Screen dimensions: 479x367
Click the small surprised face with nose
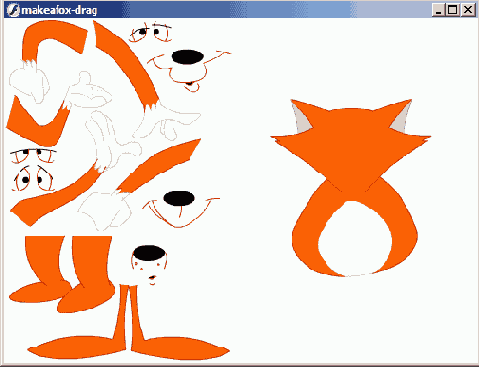coord(149,265)
